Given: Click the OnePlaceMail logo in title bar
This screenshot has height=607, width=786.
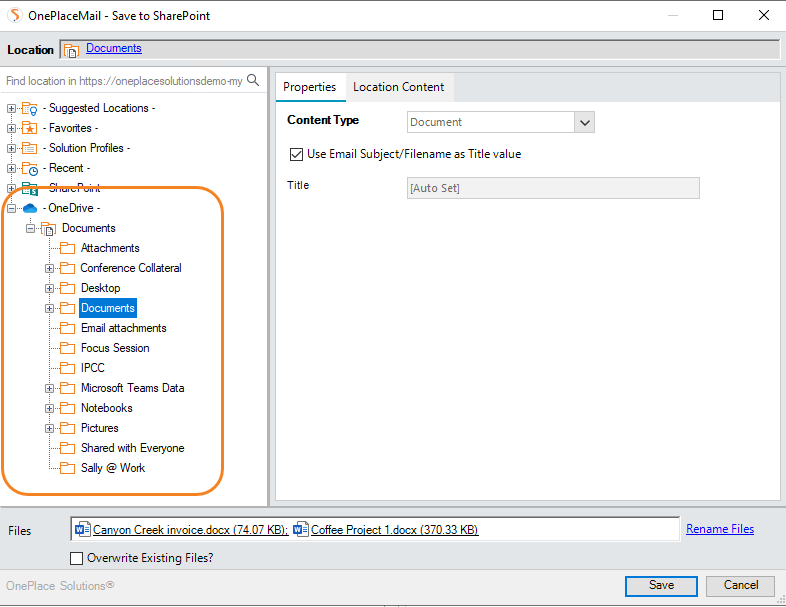Looking at the screenshot, I should [x=16, y=16].
